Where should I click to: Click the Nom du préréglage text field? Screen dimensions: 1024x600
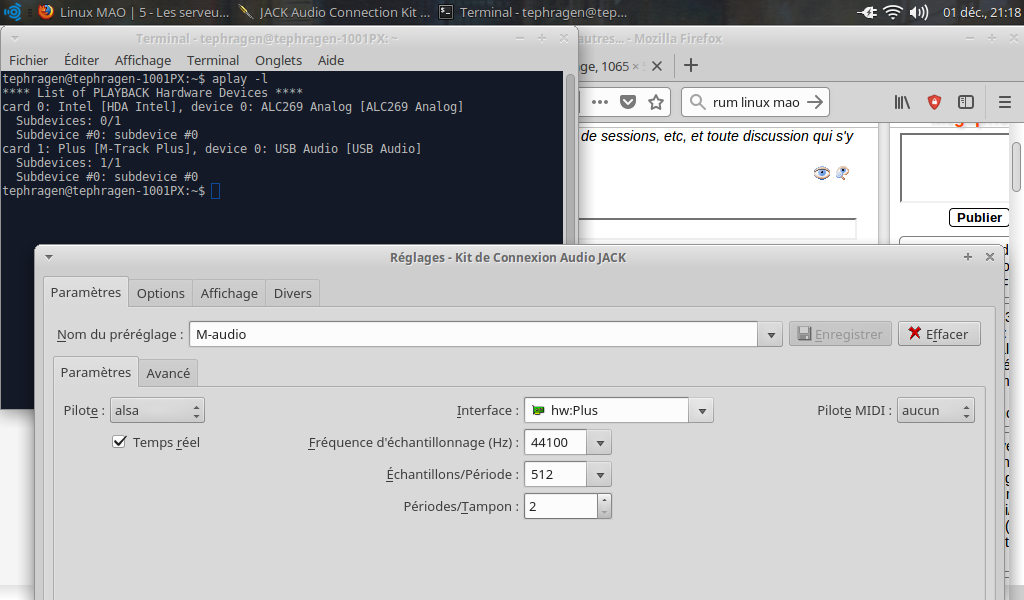pyautogui.click(x=473, y=334)
